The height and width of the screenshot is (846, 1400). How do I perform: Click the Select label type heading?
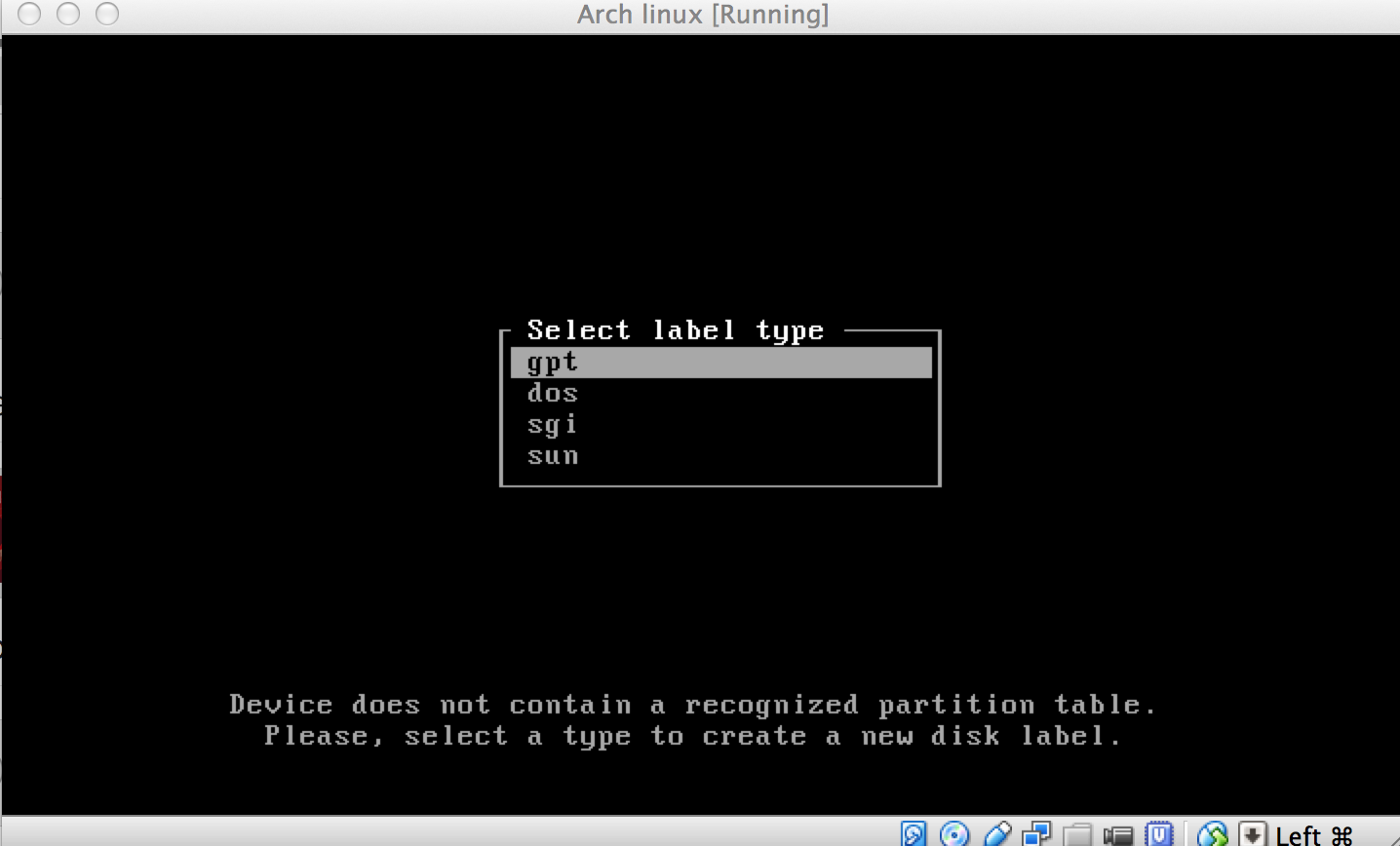676,331
